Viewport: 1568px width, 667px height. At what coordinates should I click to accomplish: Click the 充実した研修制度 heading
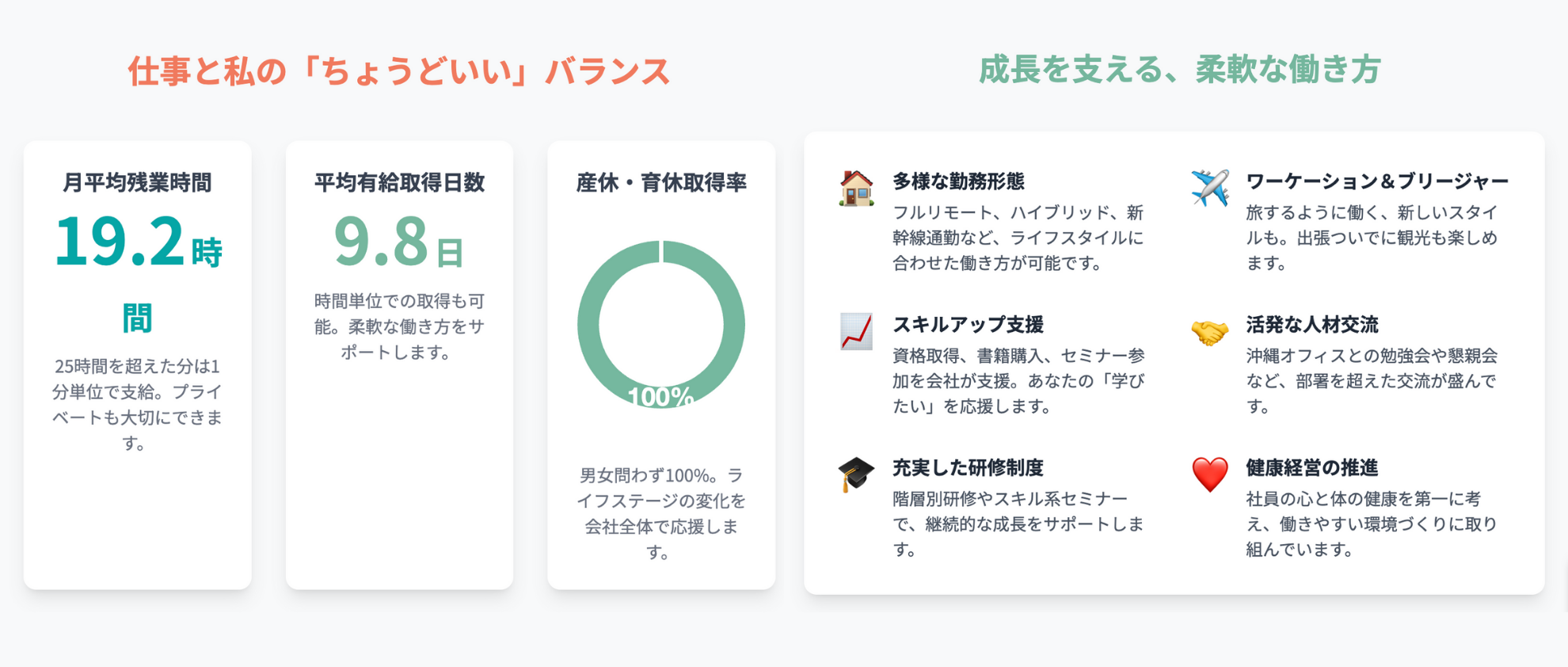point(968,467)
